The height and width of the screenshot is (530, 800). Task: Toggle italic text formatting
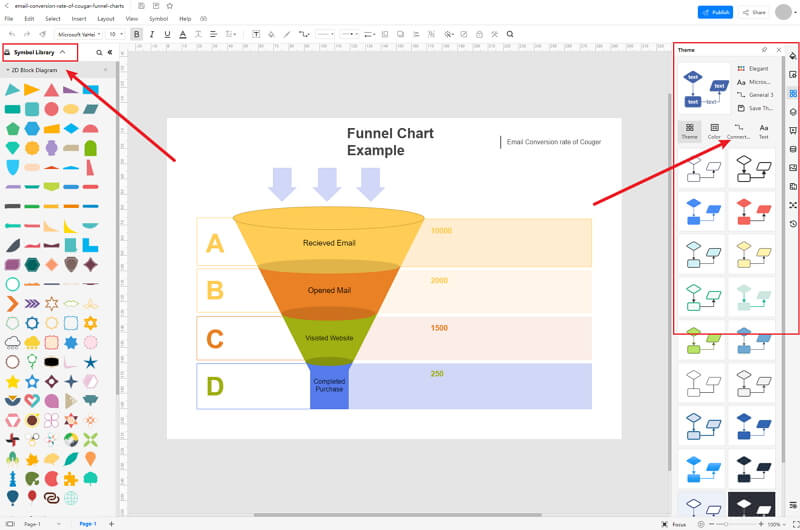click(151, 34)
